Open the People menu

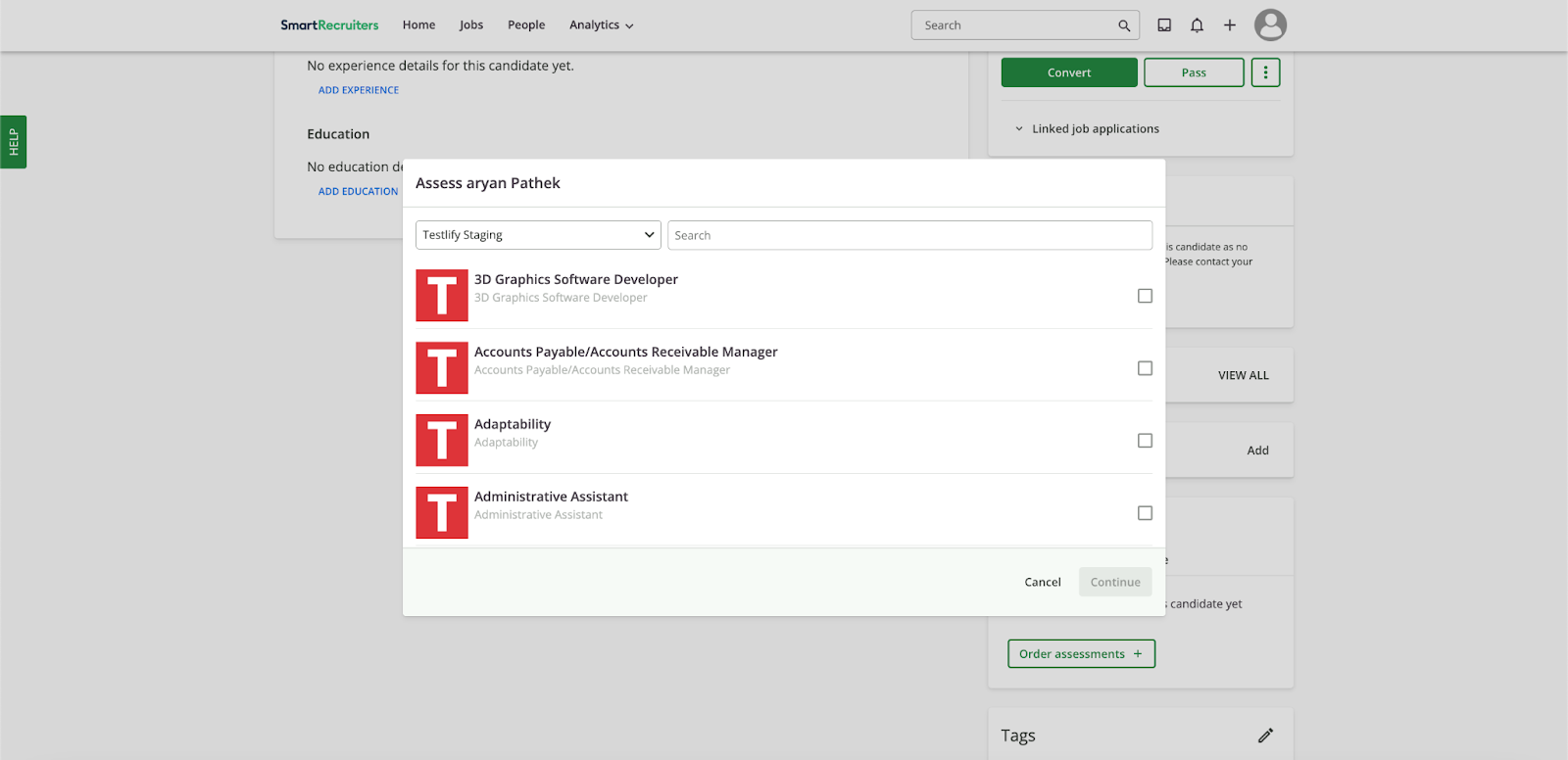click(526, 25)
